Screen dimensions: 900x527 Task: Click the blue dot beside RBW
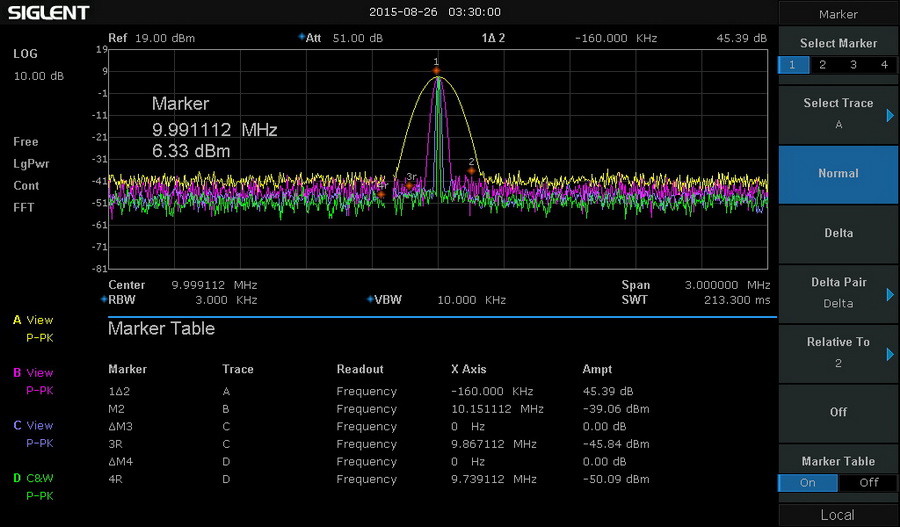(x=104, y=300)
